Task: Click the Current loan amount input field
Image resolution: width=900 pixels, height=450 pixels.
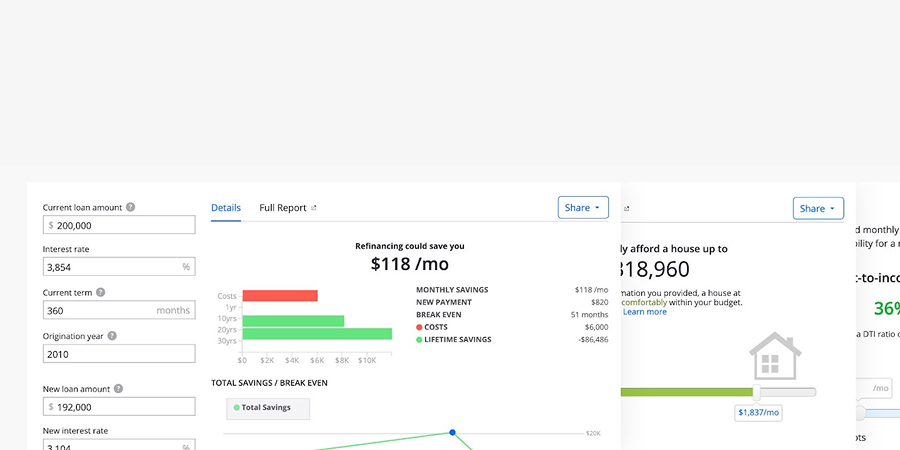Action: point(119,225)
